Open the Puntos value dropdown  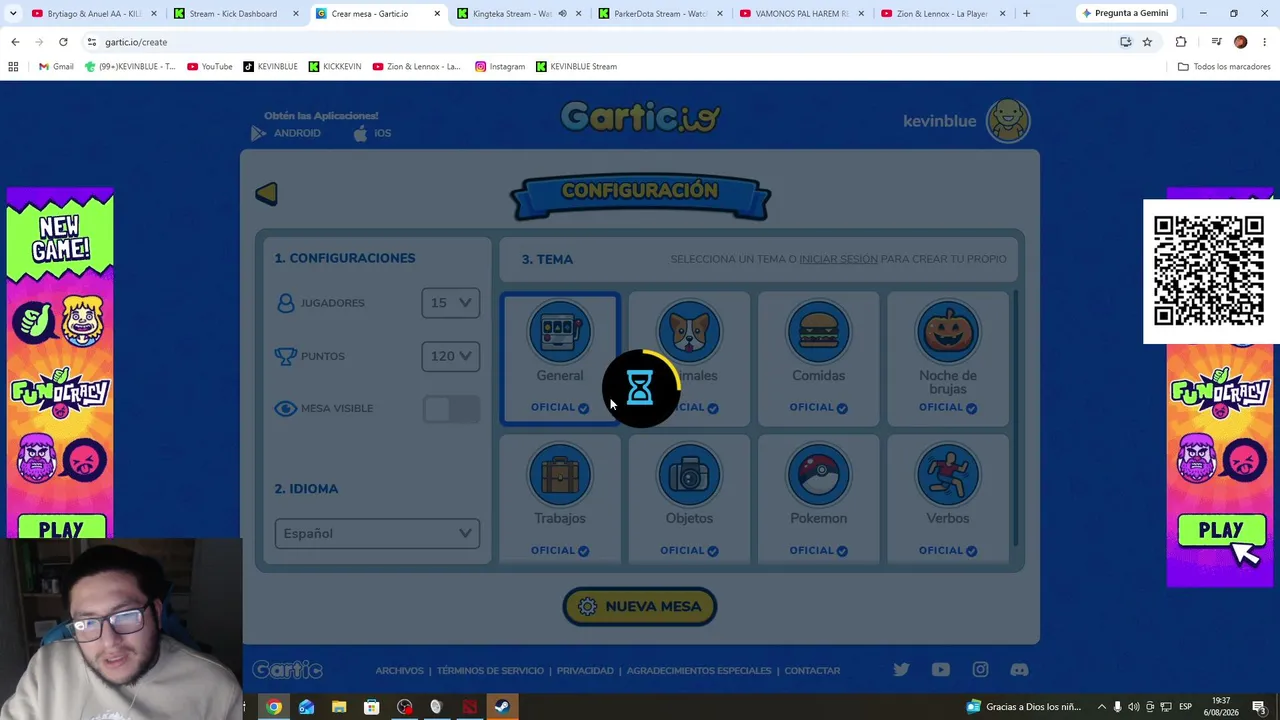[451, 356]
